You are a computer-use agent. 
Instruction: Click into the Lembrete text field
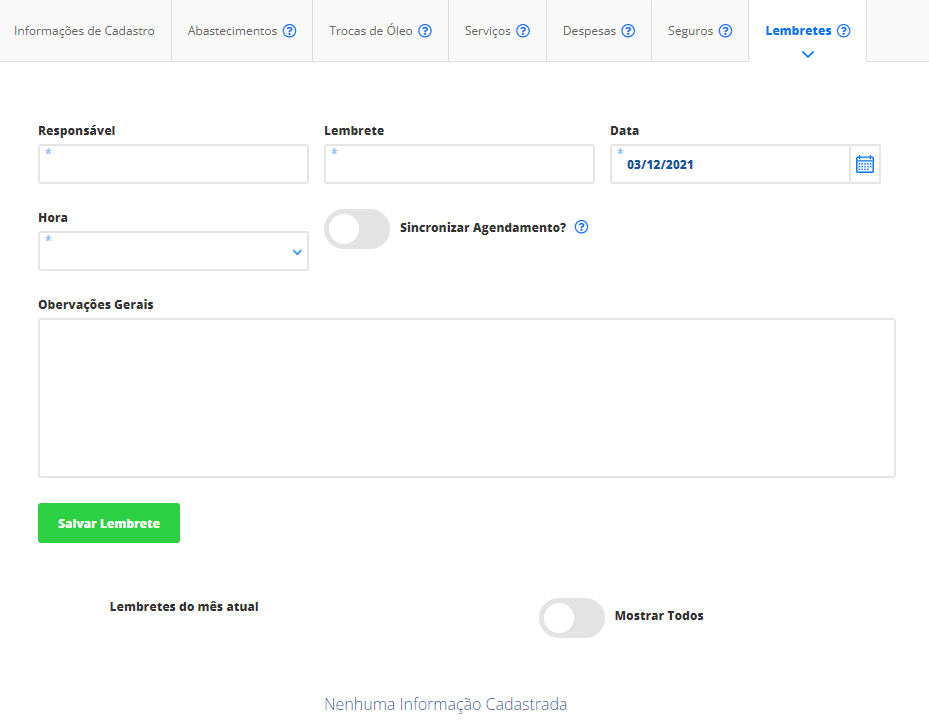pos(459,164)
